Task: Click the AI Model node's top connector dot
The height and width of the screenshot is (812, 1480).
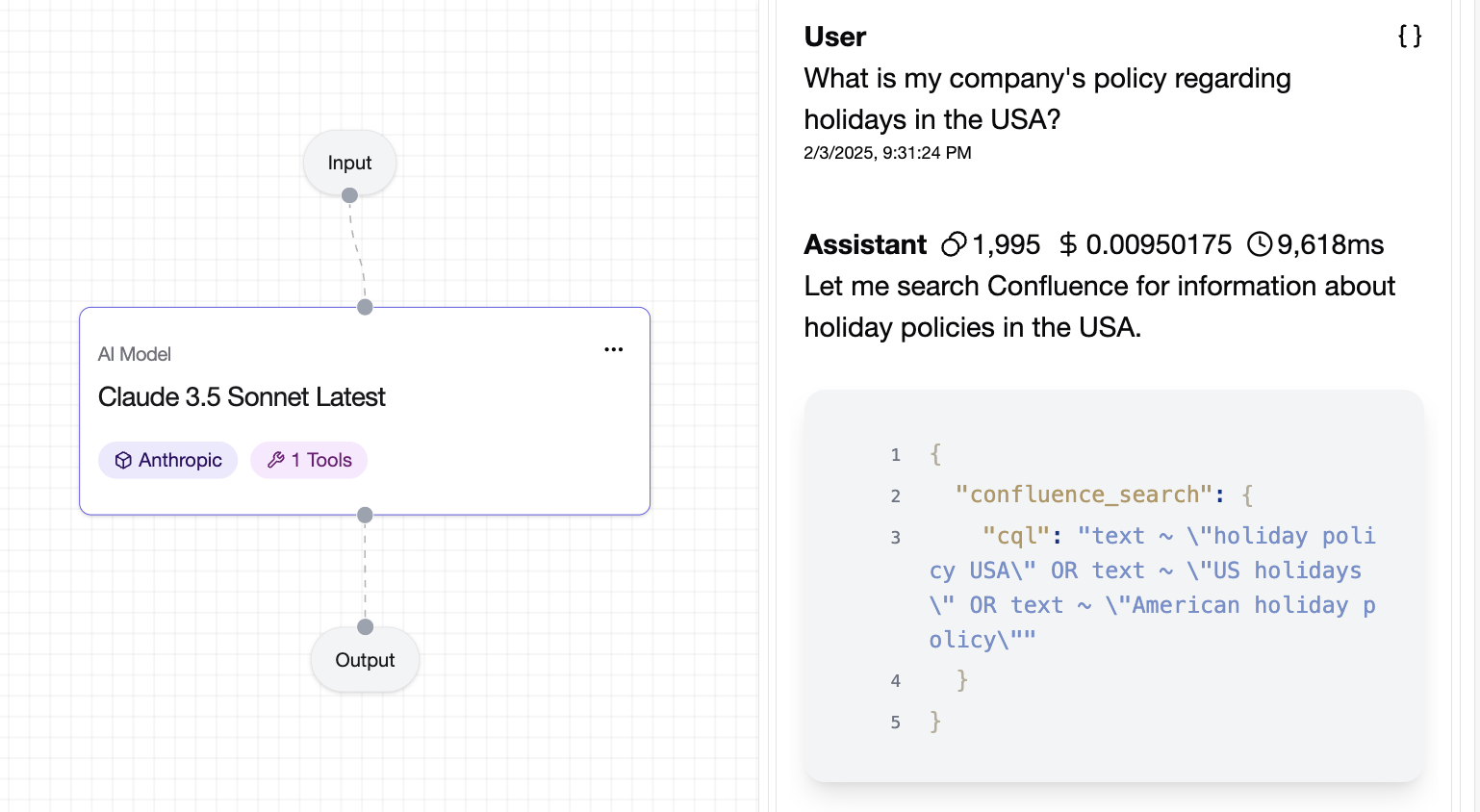Action: point(365,307)
